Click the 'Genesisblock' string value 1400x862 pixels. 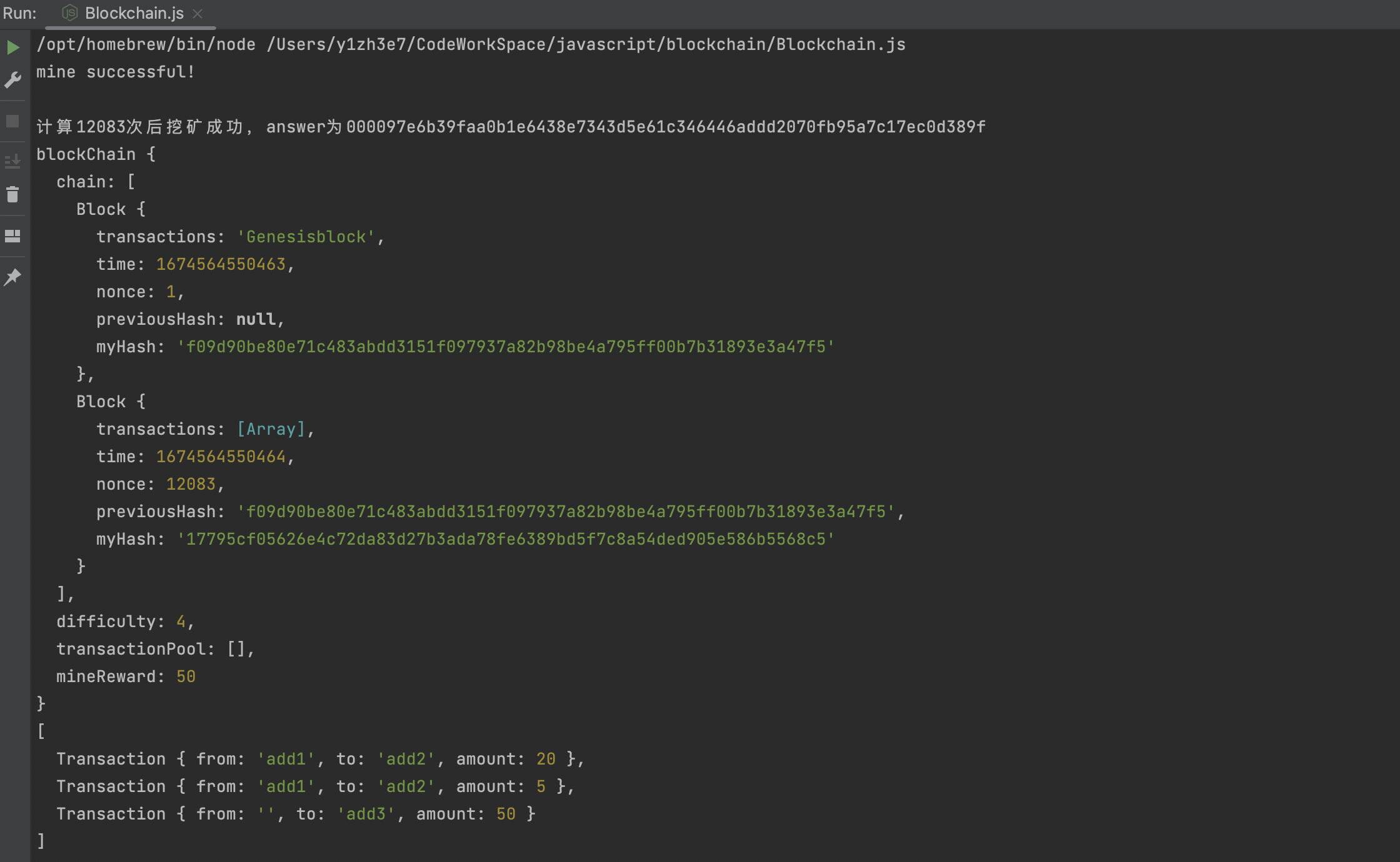[x=306, y=237]
